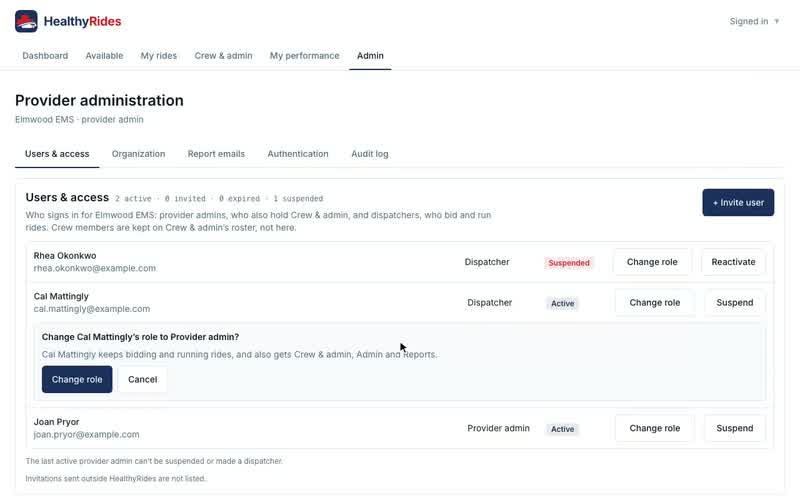Screen dimensions: 800x500
Task: Suspend Joan Pryor
Action: [x=735, y=428]
